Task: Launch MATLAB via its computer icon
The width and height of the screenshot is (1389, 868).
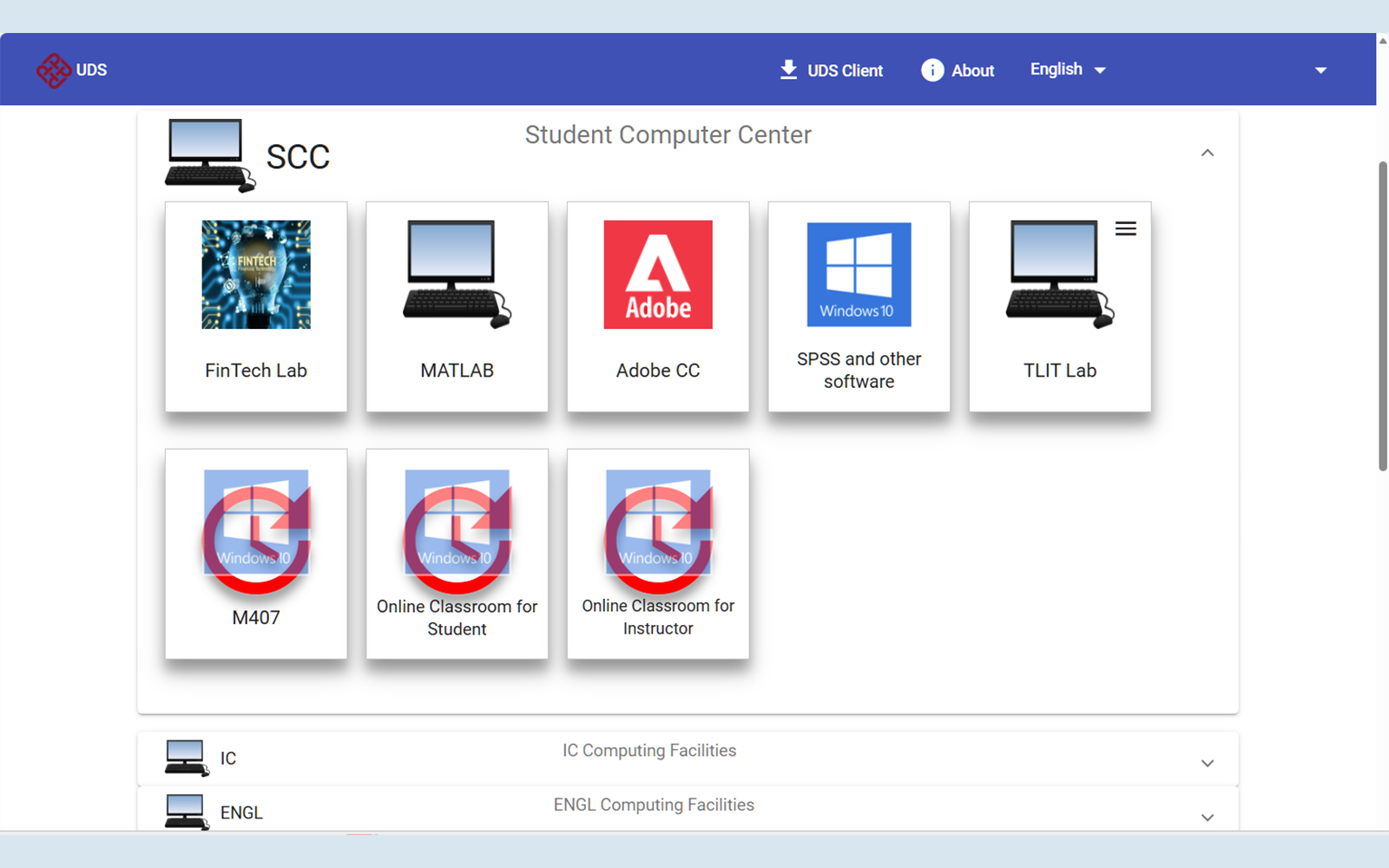Action: click(x=457, y=274)
